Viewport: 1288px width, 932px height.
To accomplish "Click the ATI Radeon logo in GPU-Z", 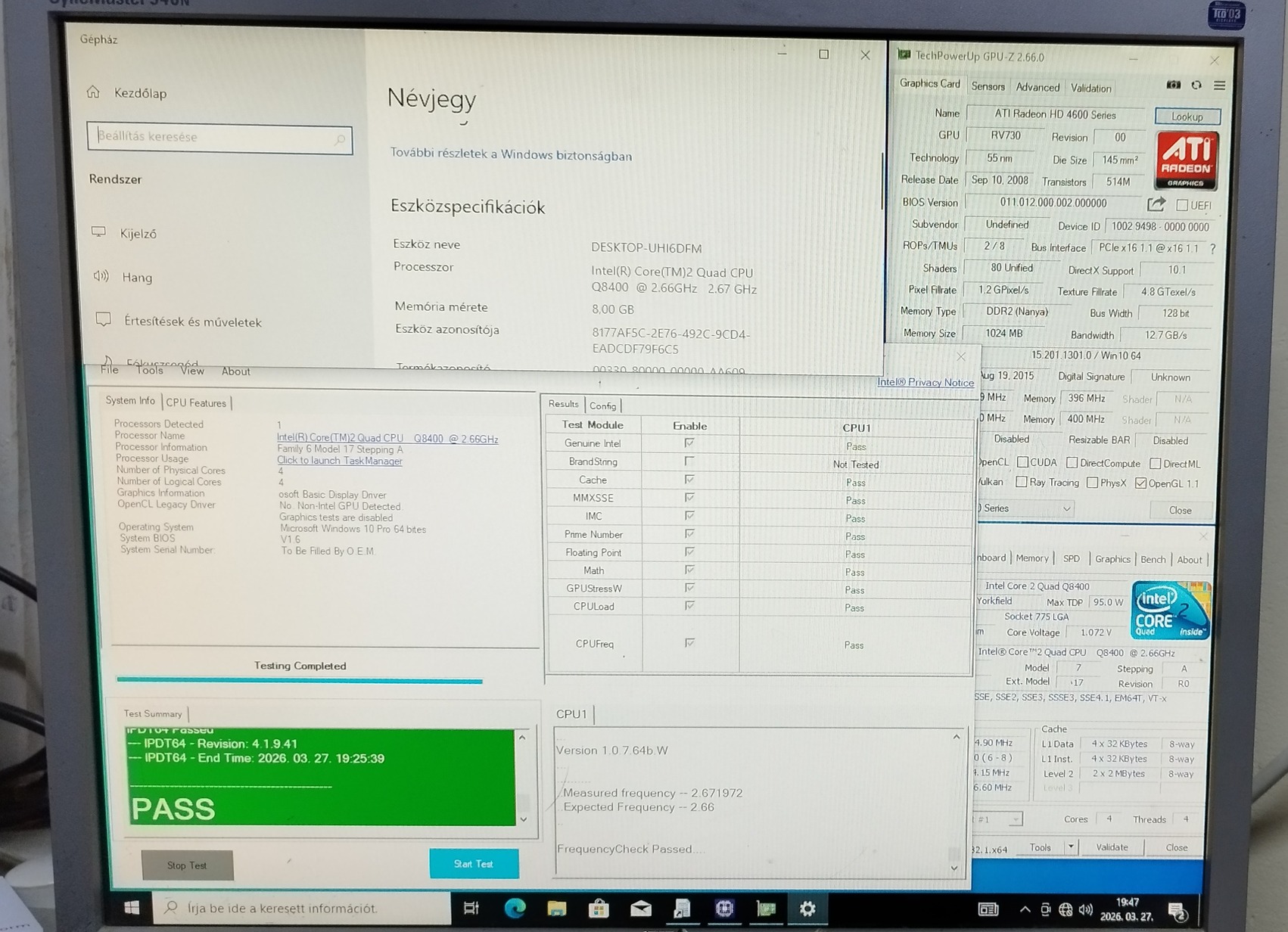I will pyautogui.click(x=1186, y=160).
